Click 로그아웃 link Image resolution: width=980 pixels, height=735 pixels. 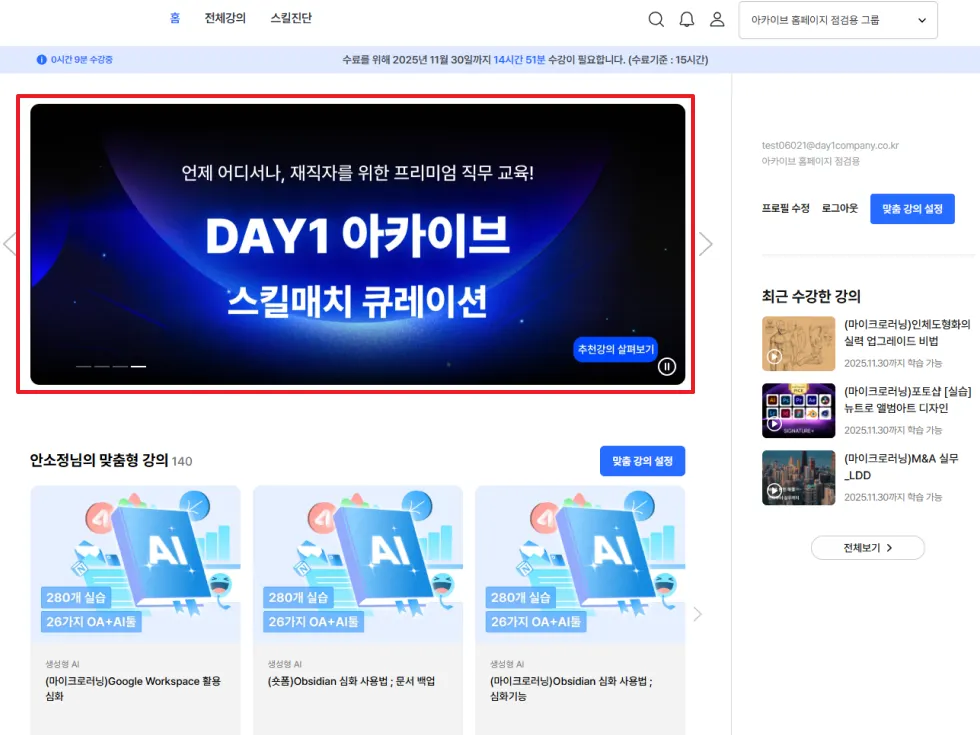[839, 208]
